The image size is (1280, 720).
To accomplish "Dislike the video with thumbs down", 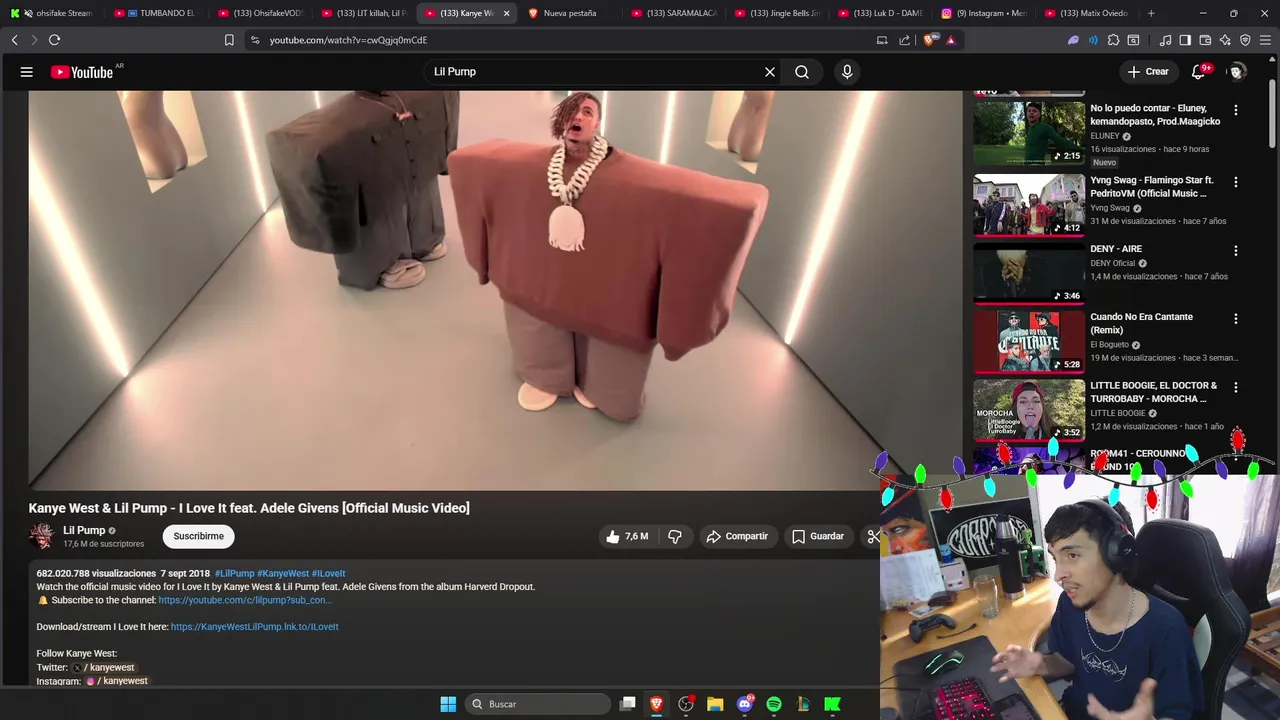I will pos(675,537).
